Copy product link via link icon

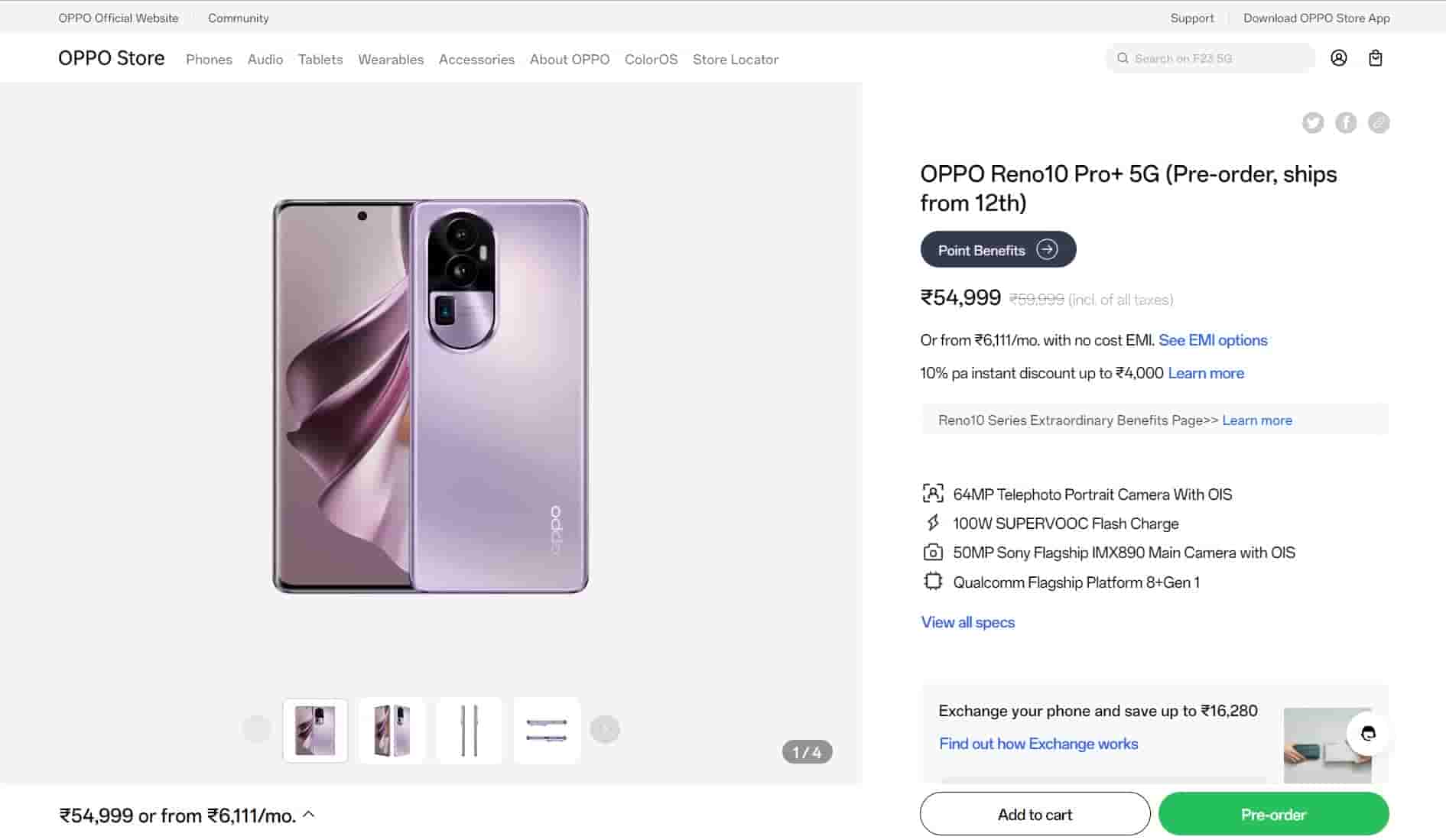tap(1379, 122)
